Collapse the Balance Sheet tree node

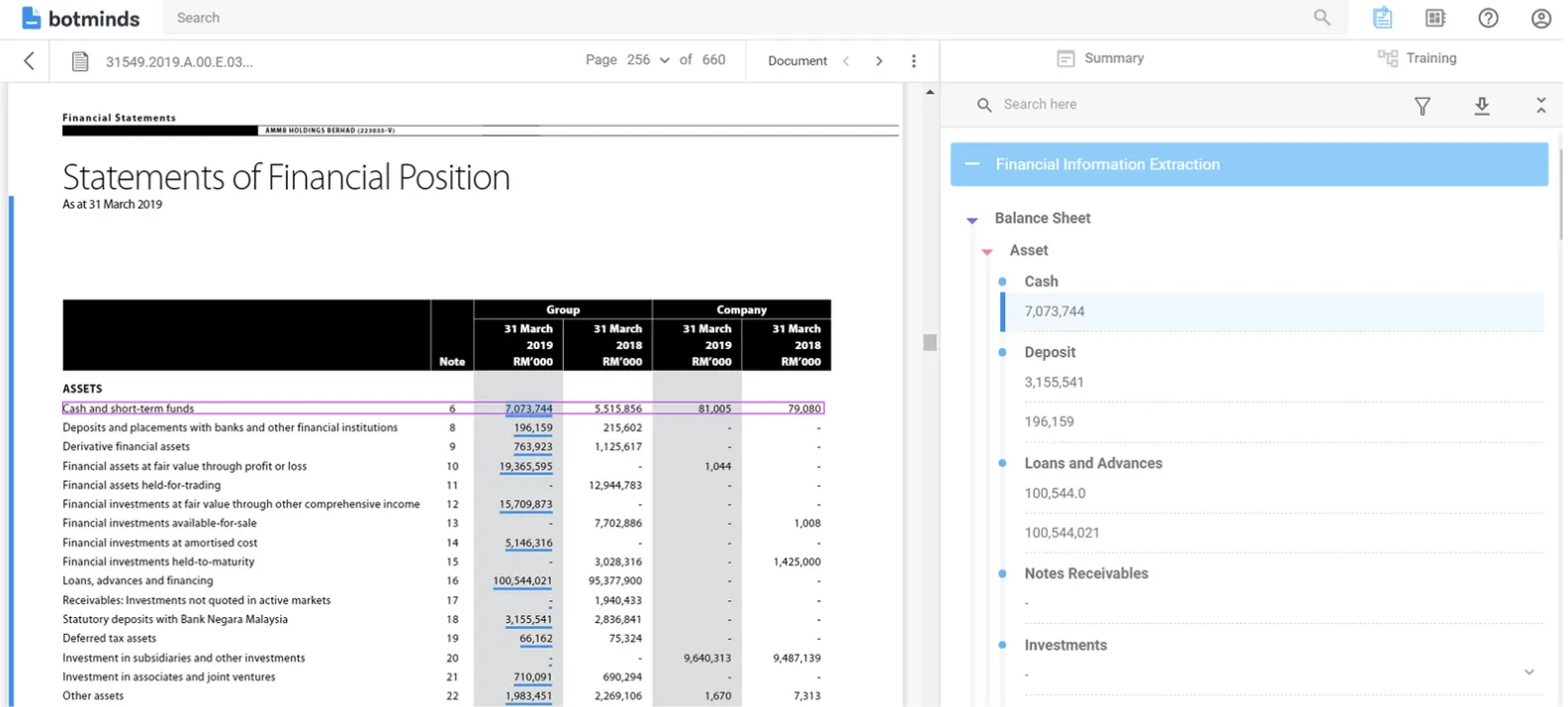971,221
